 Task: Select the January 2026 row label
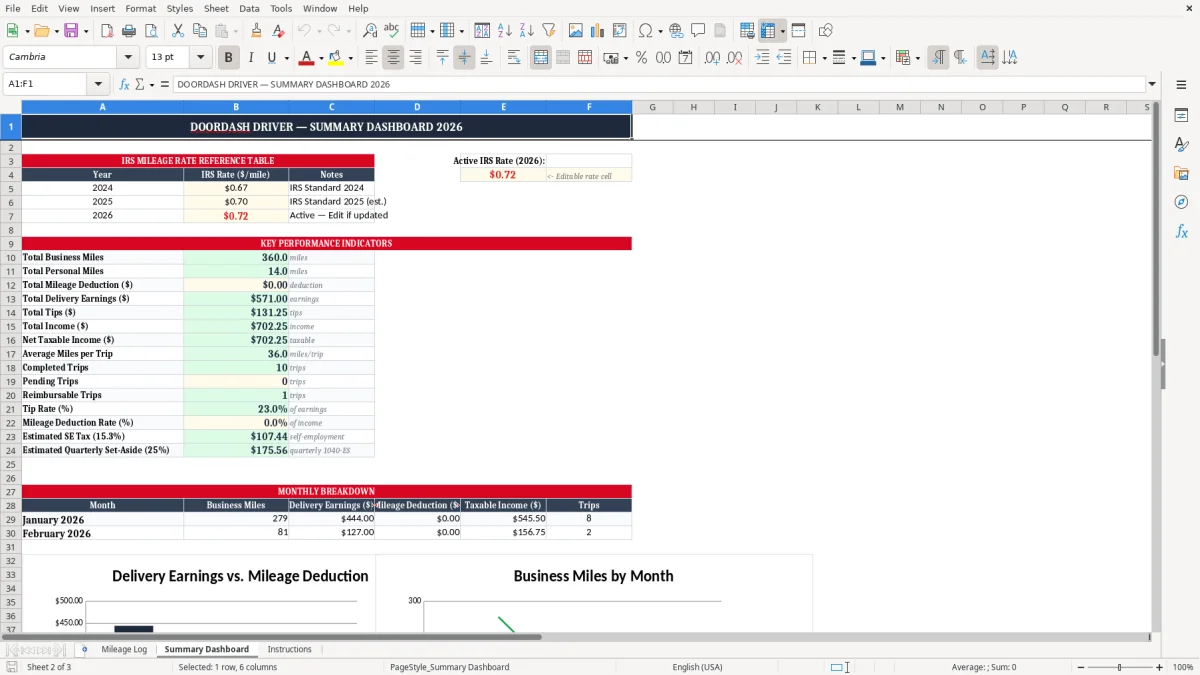102,519
